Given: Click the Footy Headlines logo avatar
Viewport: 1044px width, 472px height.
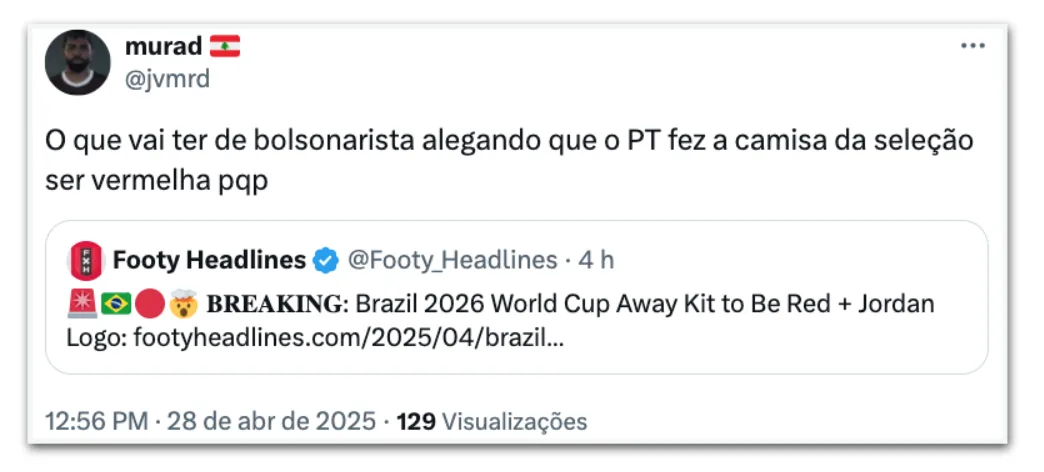Looking at the screenshot, I should click(85, 261).
